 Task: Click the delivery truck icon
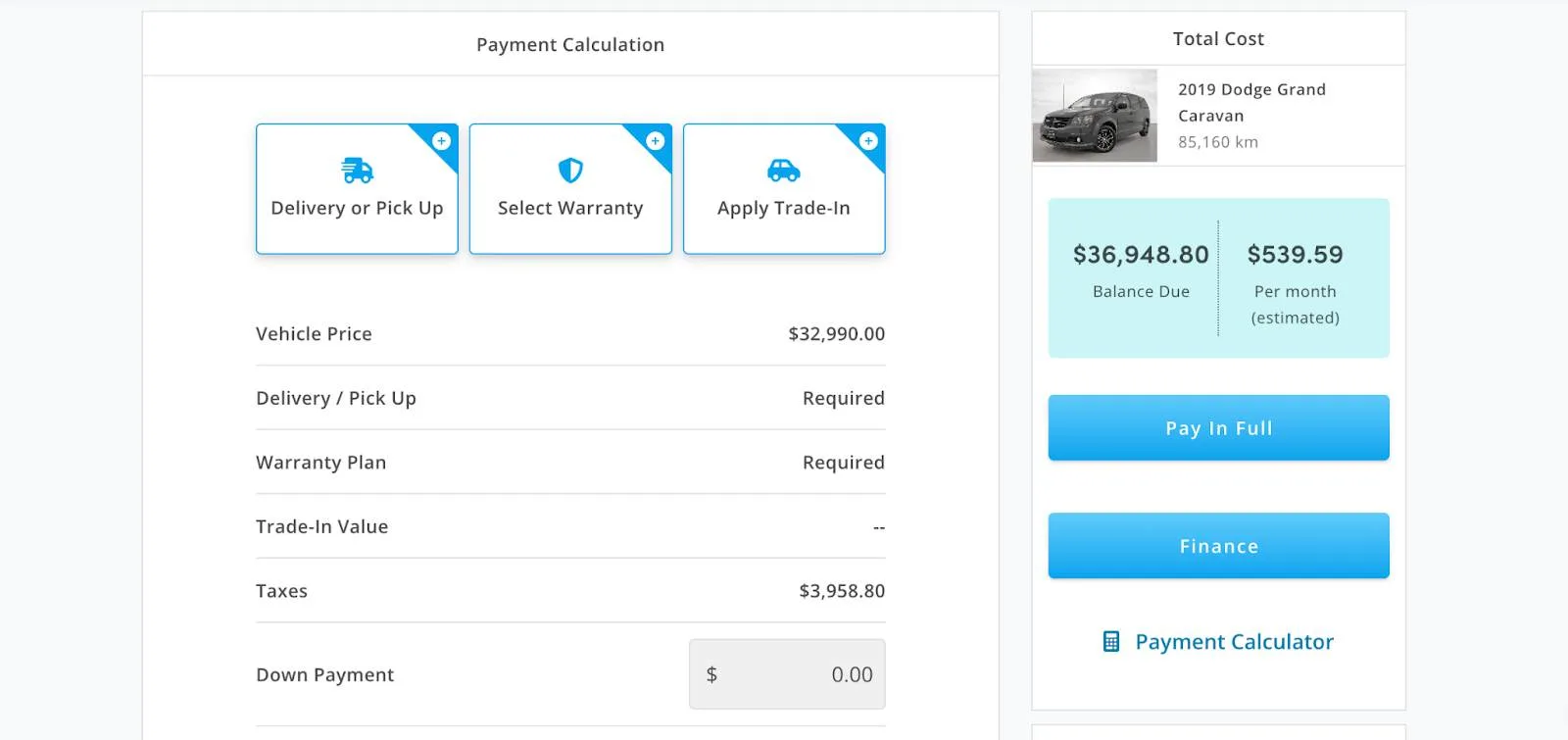click(x=357, y=171)
